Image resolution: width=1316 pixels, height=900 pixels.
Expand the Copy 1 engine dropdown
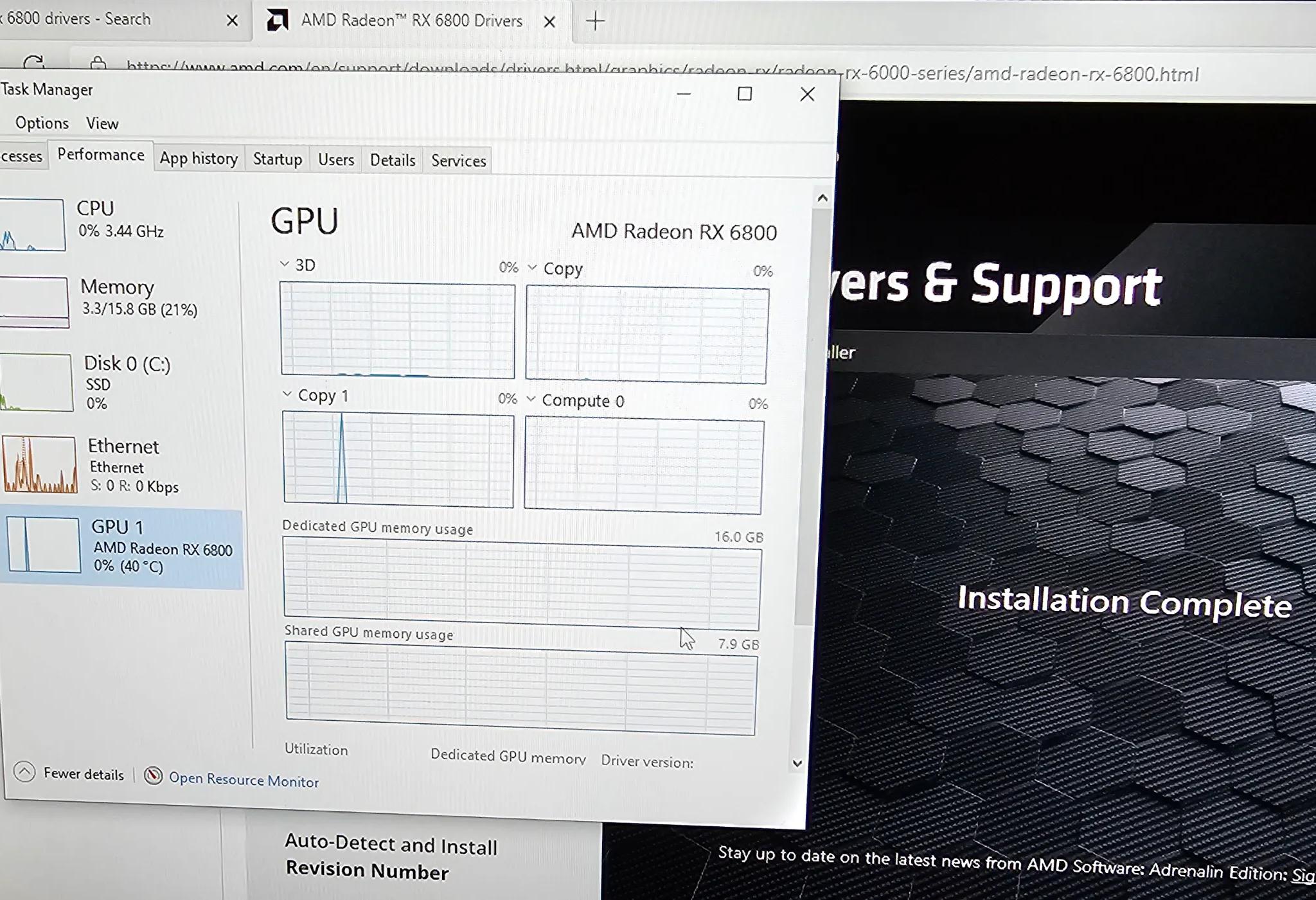287,394
